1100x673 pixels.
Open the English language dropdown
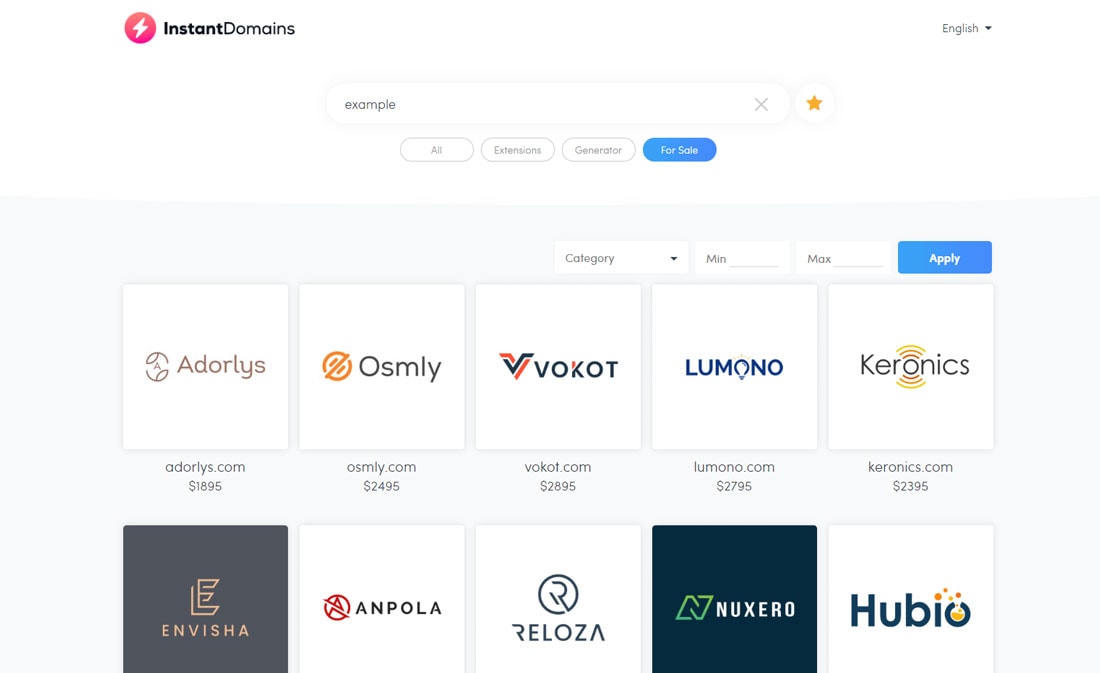point(967,28)
